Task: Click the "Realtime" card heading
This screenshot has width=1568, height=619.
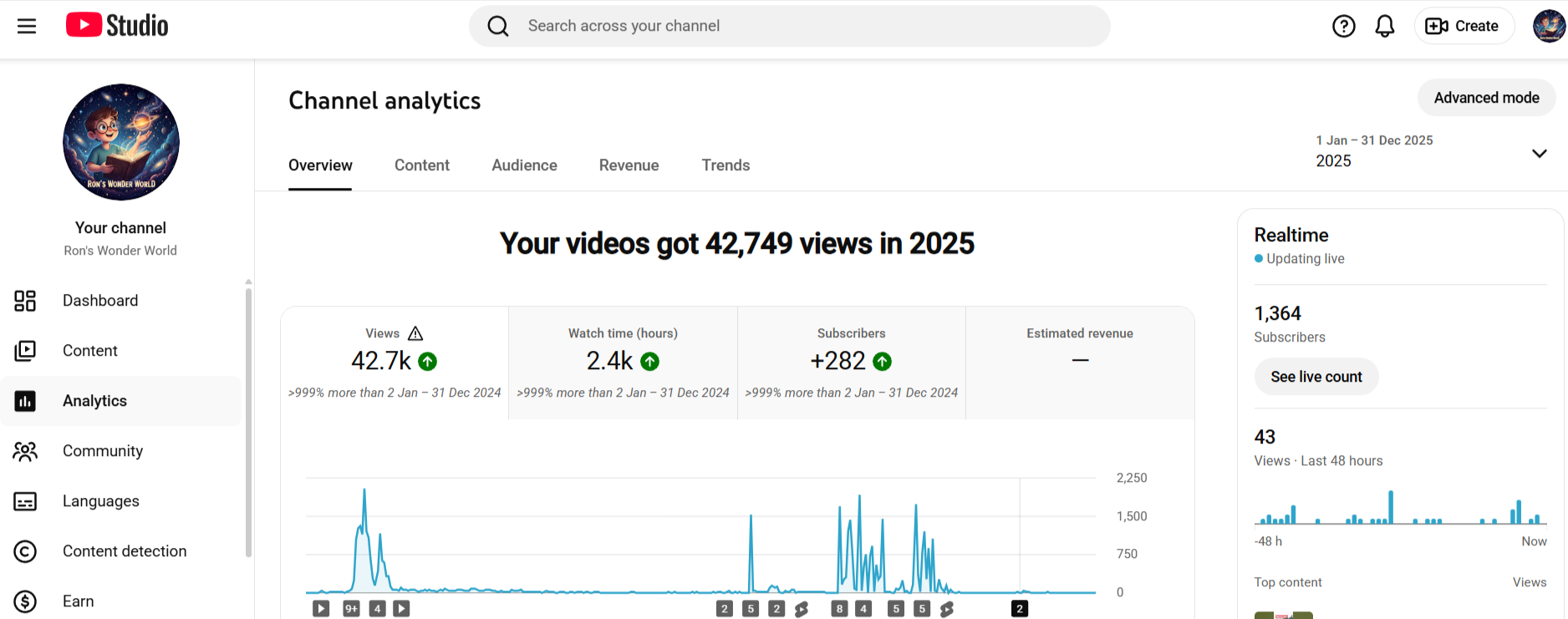Action: [x=1291, y=235]
